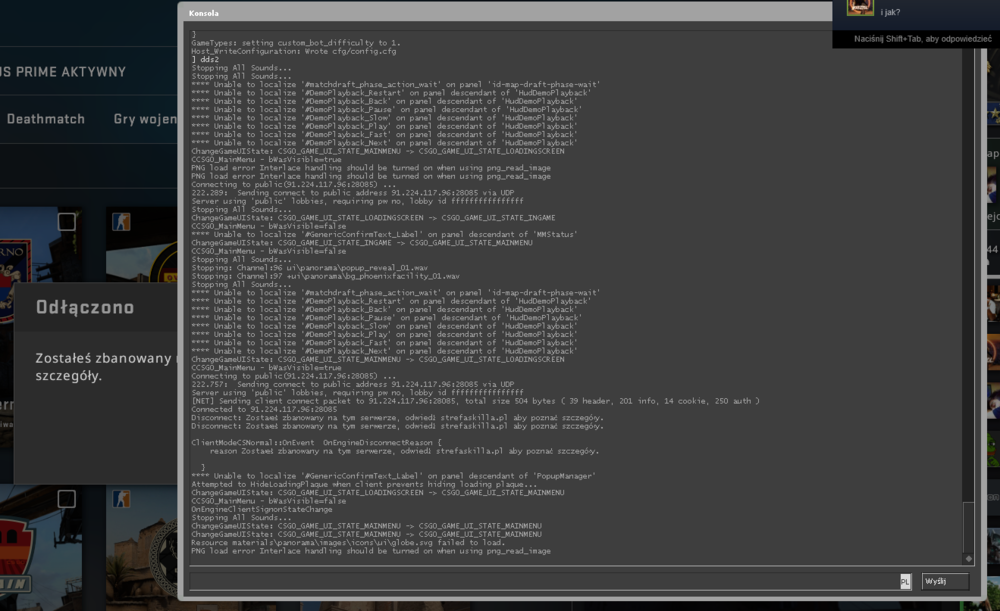Click the counter-terrorist icon on the card beside Inferno
This screenshot has height=611, width=1000.
coord(121,221)
